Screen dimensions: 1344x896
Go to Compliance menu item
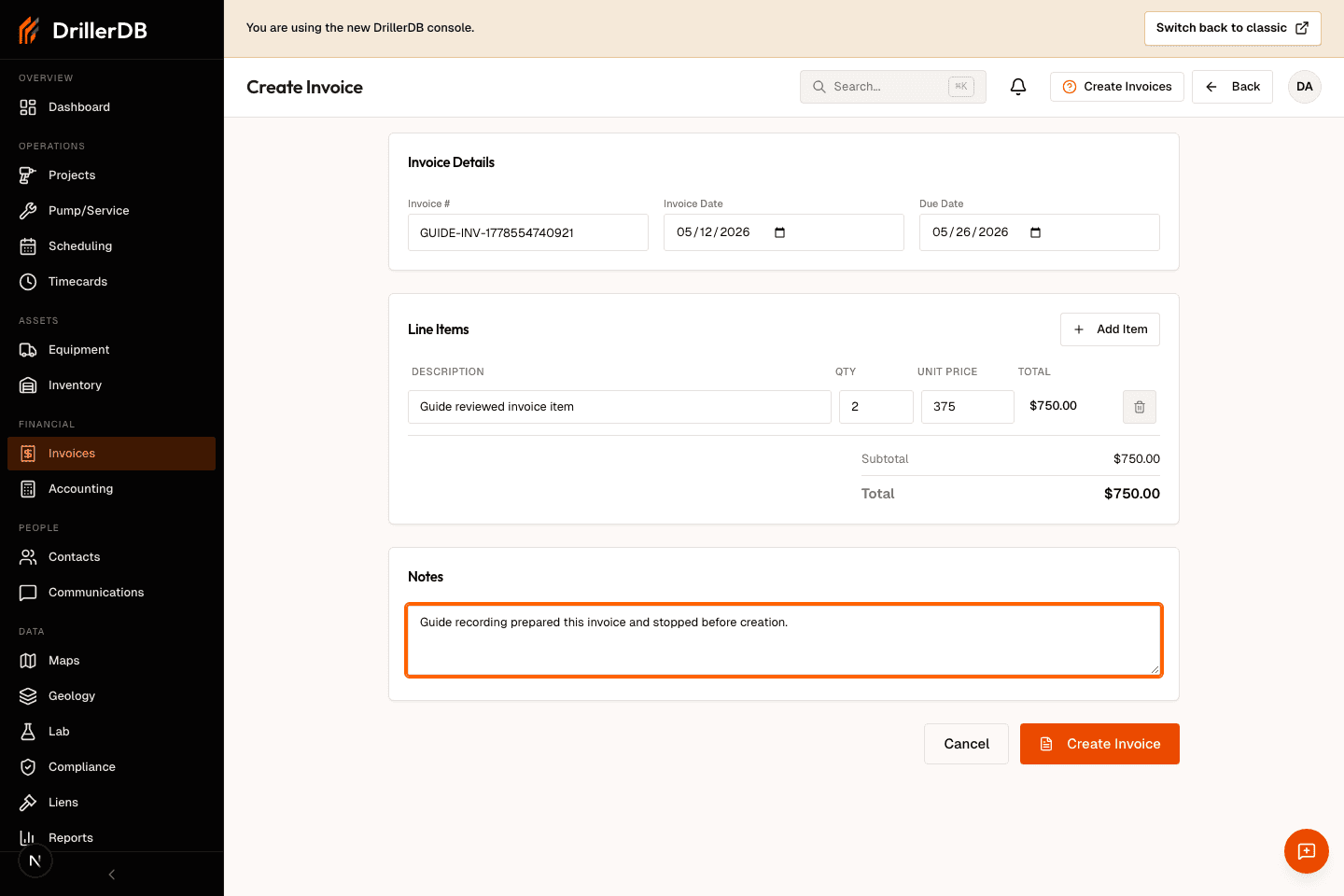pyautogui.click(x=111, y=767)
